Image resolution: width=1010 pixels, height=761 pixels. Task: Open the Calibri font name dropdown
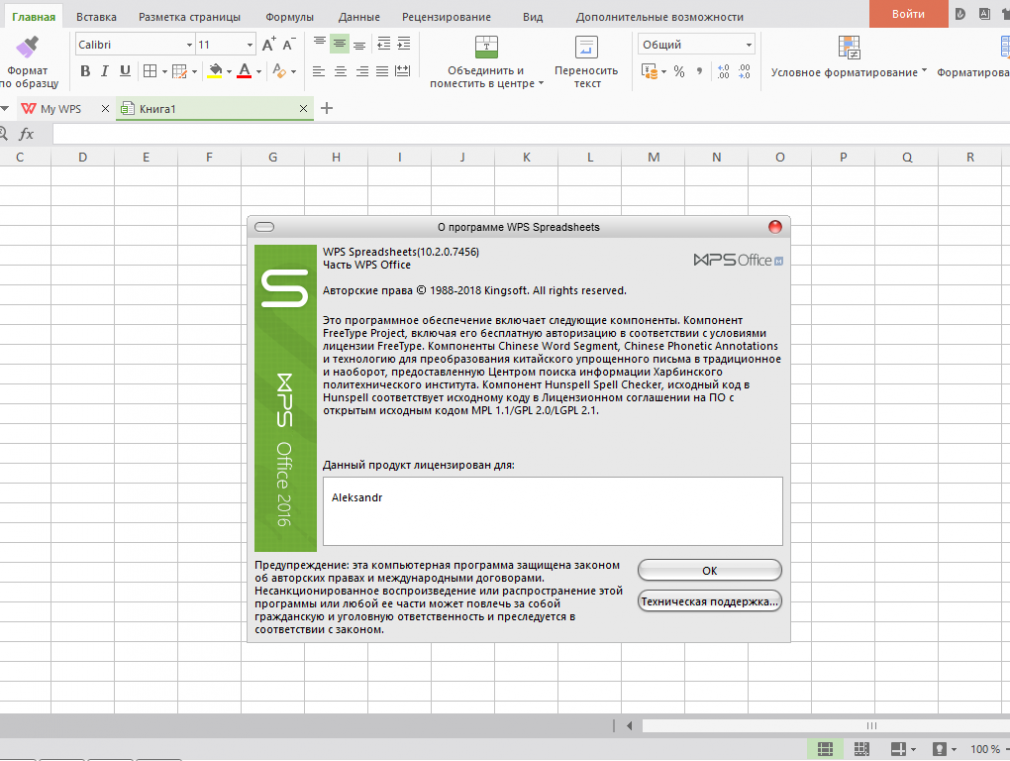189,45
